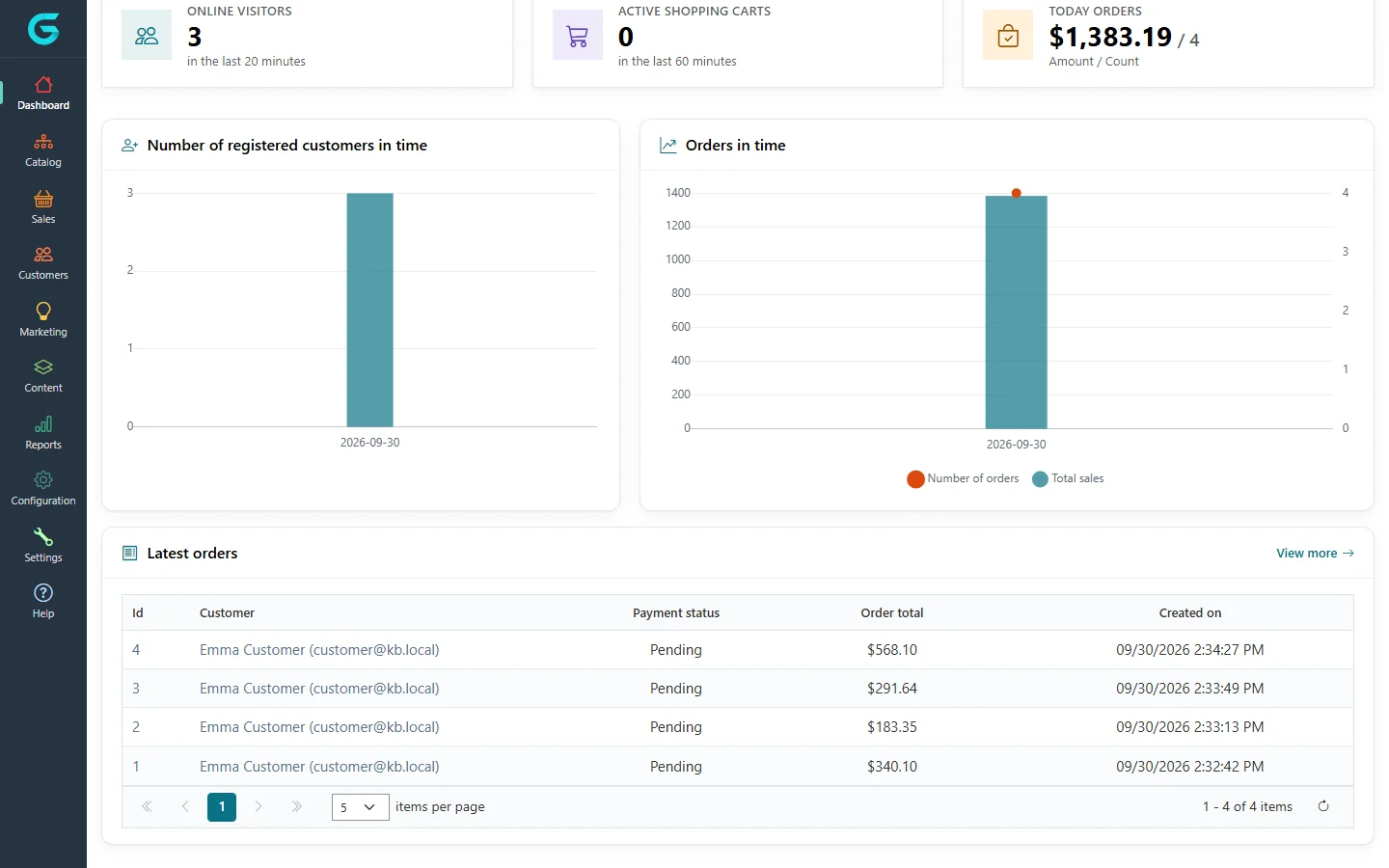
Task: Open customer link for order 1
Action: tap(319, 767)
